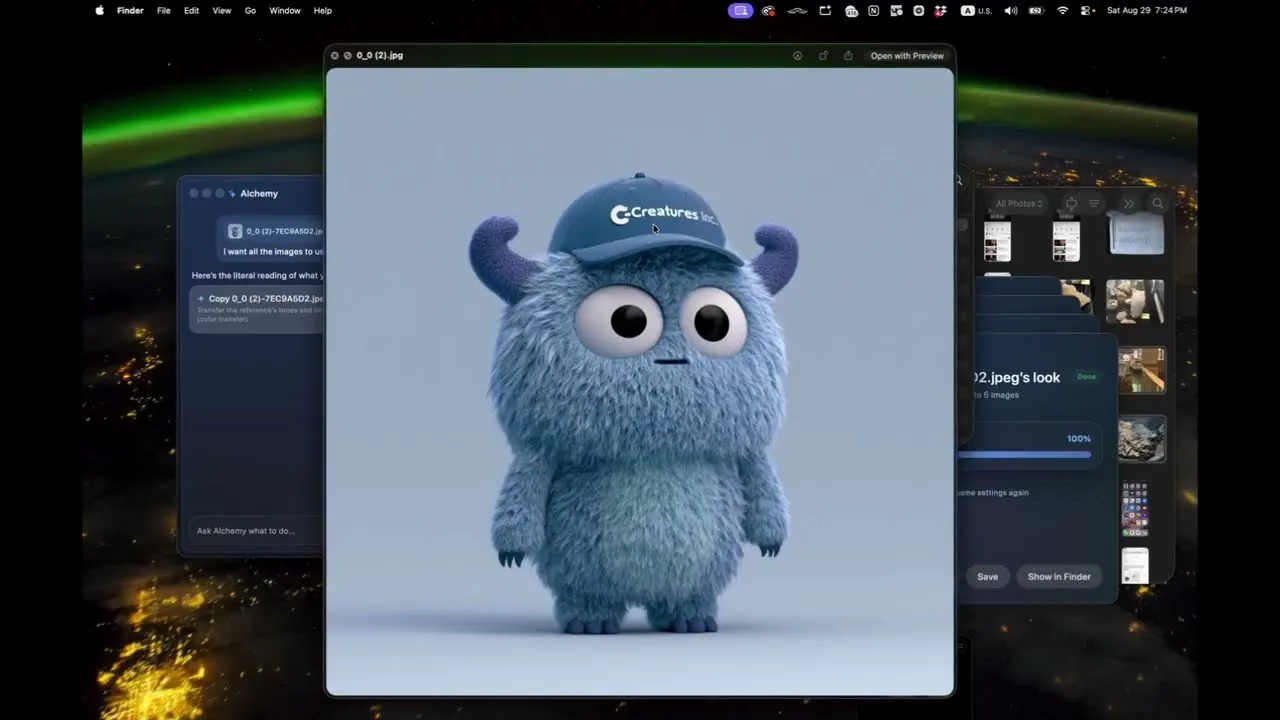Open the Edit menu
The image size is (1280, 720).
tap(191, 10)
